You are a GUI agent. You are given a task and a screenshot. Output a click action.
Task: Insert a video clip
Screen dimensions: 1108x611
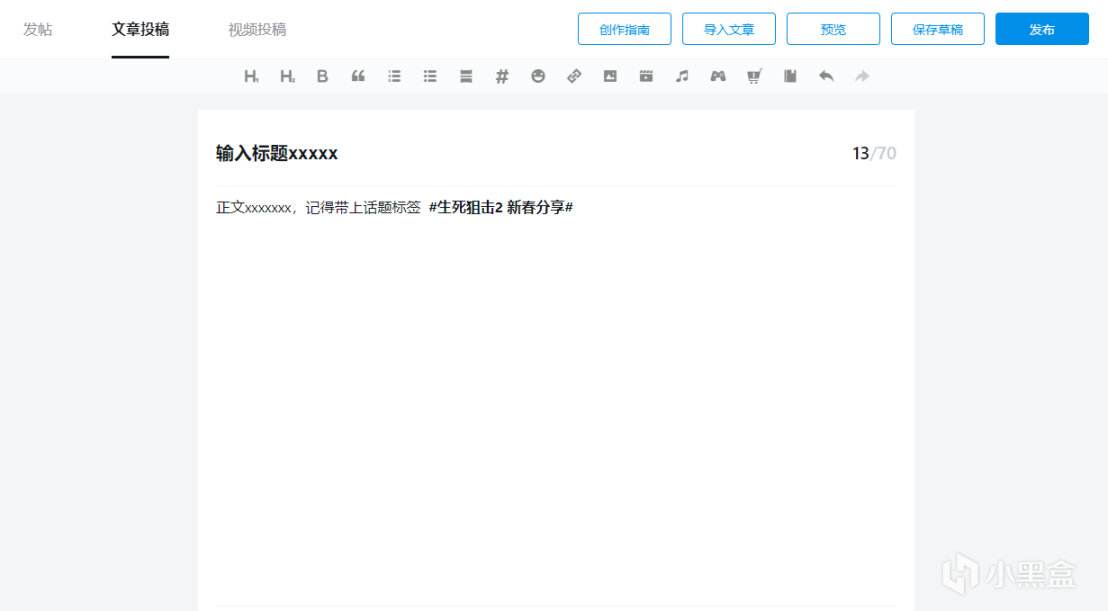[x=646, y=76]
